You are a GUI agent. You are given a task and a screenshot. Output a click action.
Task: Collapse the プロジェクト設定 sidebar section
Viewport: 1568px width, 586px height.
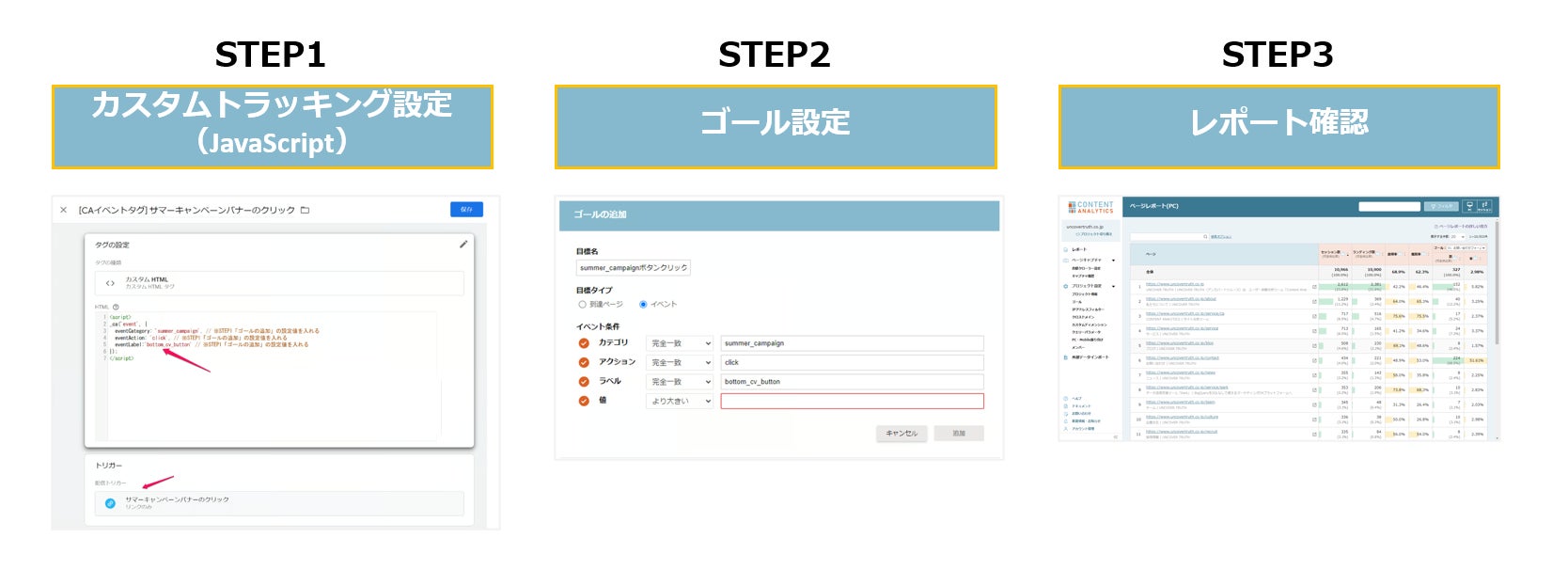1114,286
